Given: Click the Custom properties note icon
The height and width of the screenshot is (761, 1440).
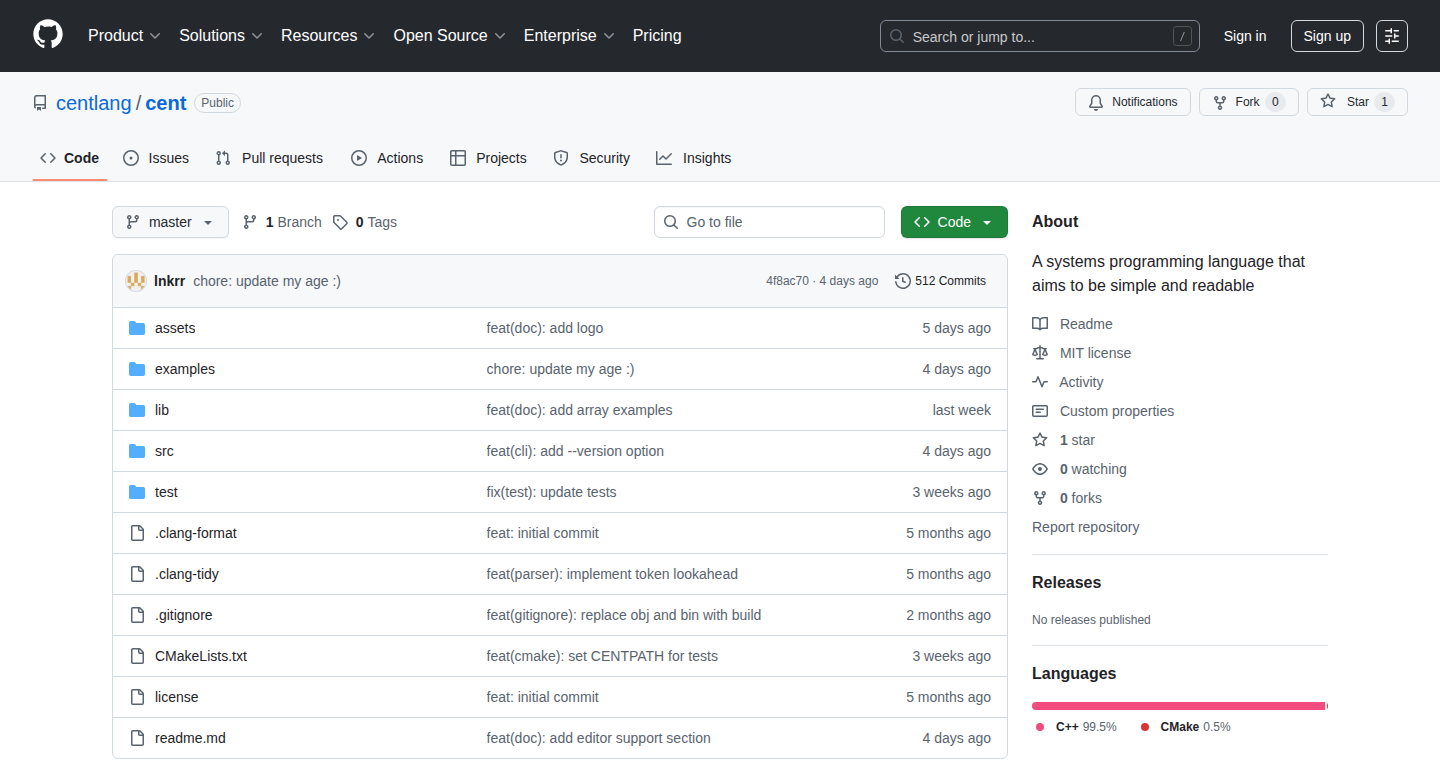Looking at the screenshot, I should tap(1040, 411).
